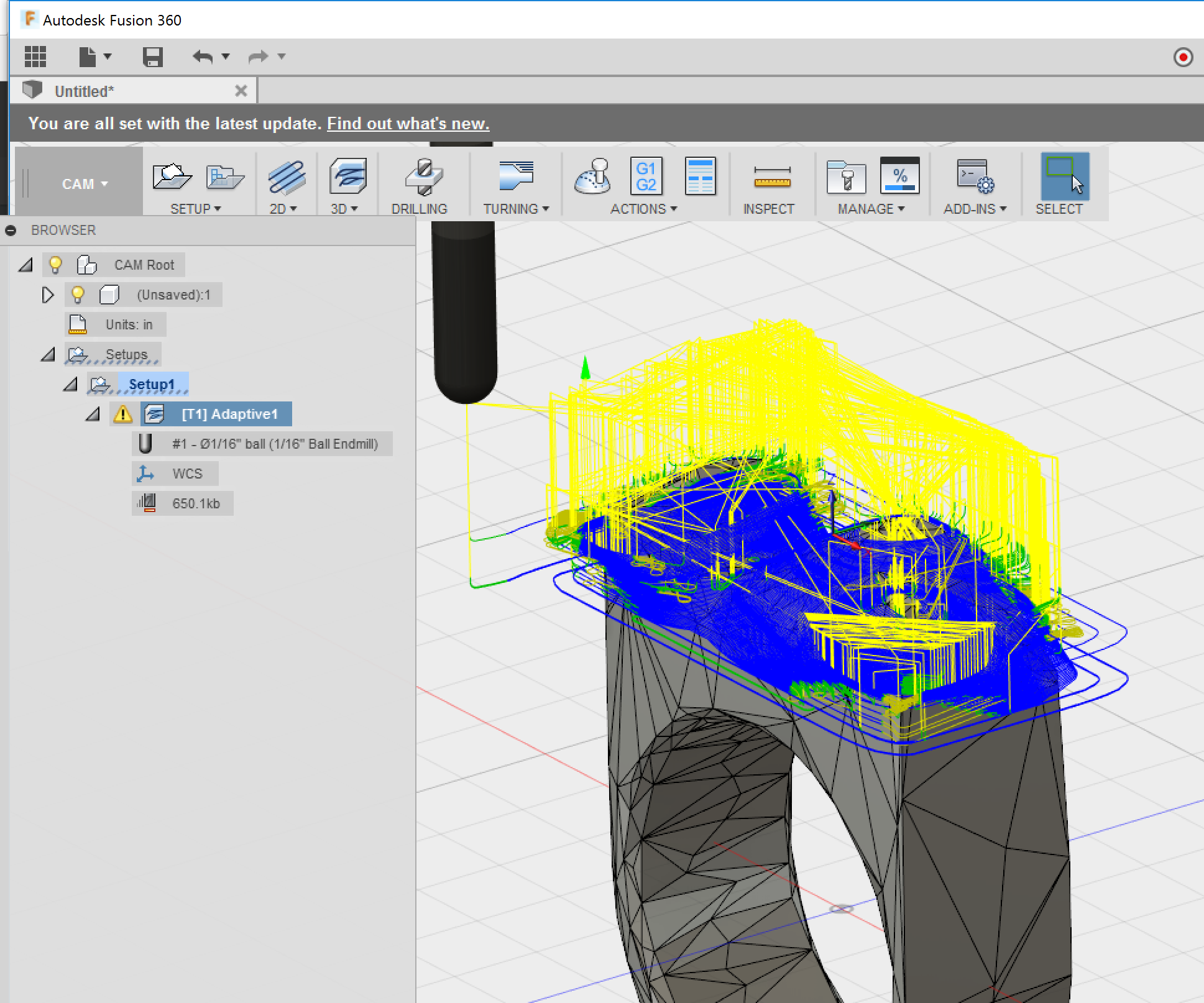Image resolution: width=1204 pixels, height=1003 pixels.
Task: Toggle visibility of CAM Root
Action: 56,264
